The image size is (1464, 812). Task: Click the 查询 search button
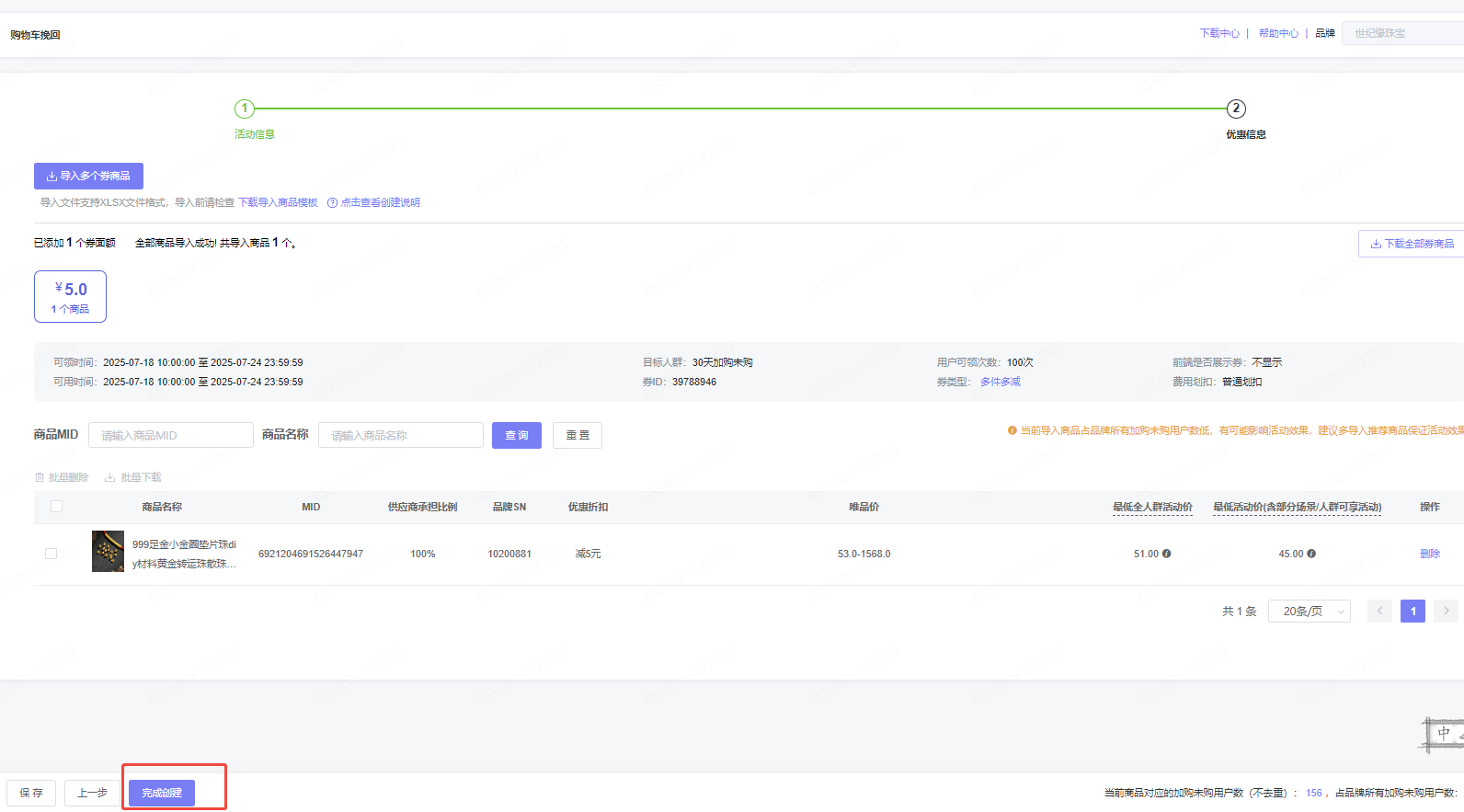[x=516, y=435]
